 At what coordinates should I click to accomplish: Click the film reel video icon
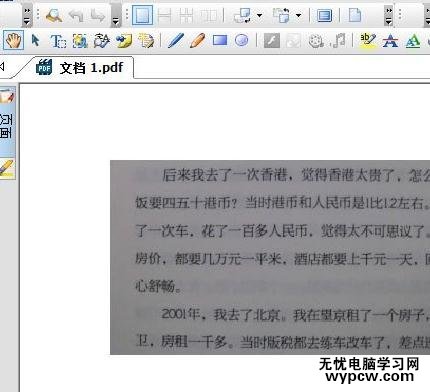pos(315,41)
